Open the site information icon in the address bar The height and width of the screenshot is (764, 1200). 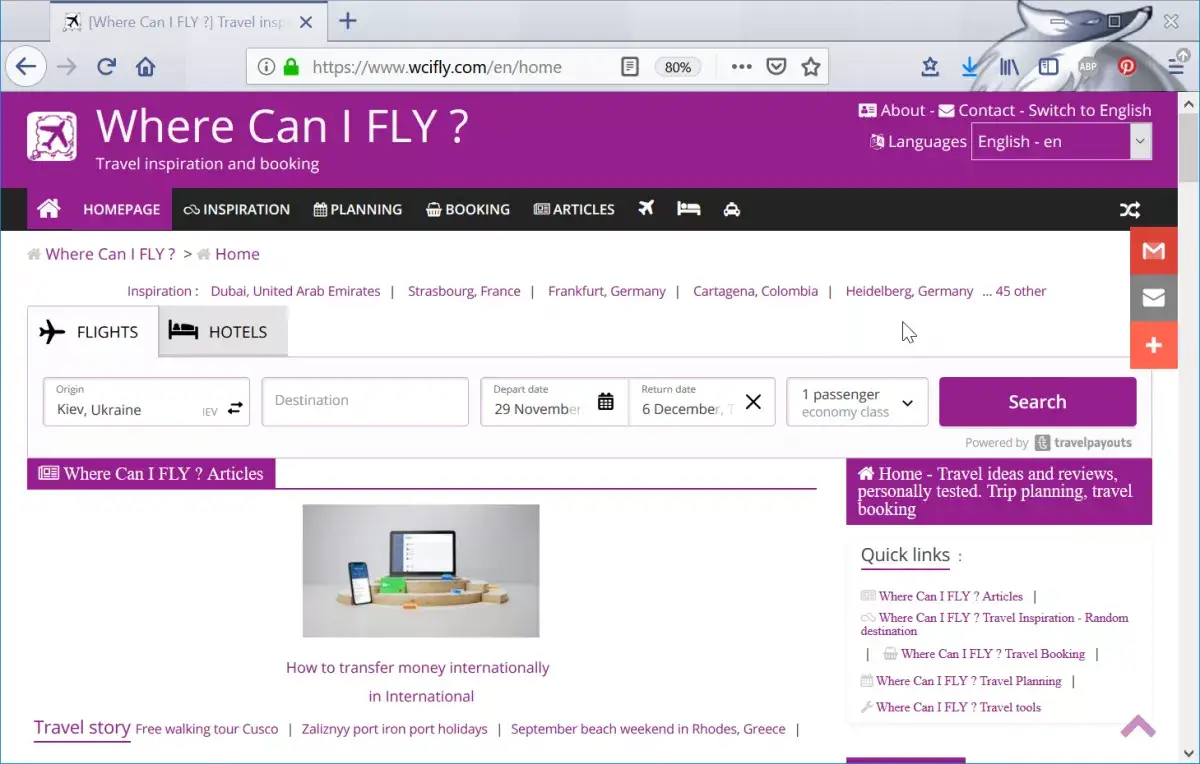(266, 67)
